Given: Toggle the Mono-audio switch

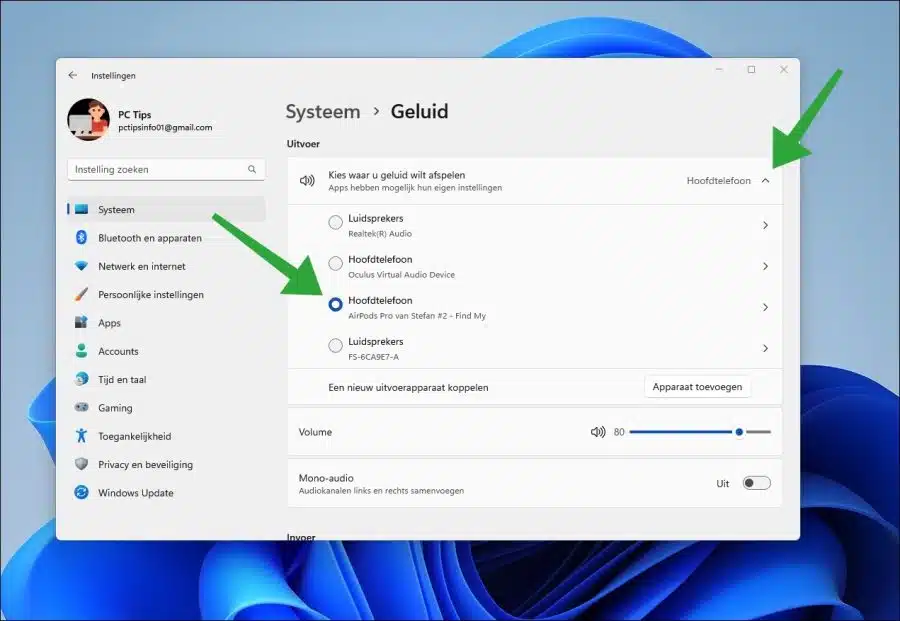Looking at the screenshot, I should tap(757, 483).
